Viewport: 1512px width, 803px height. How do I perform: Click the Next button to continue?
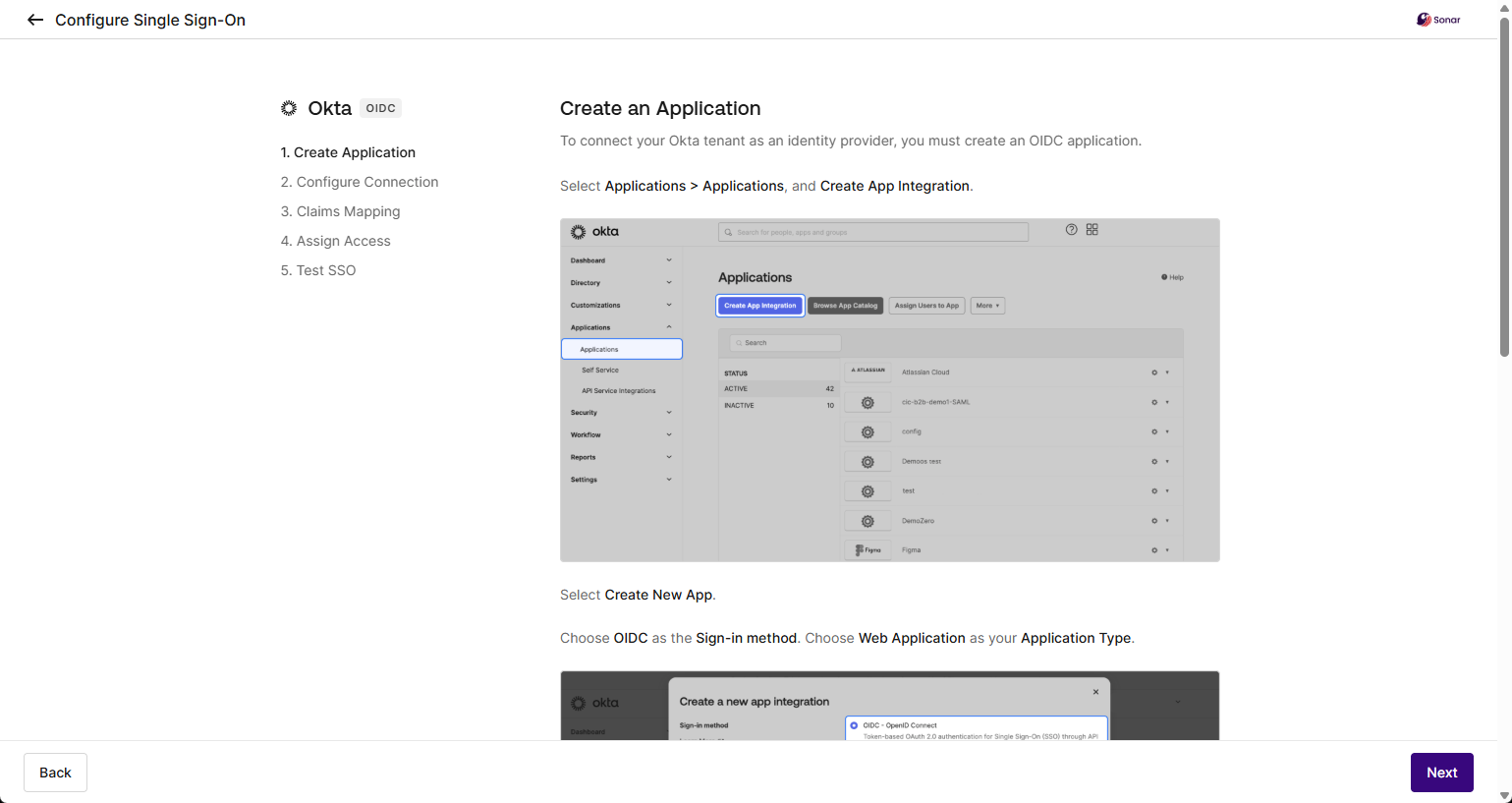[1441, 773]
